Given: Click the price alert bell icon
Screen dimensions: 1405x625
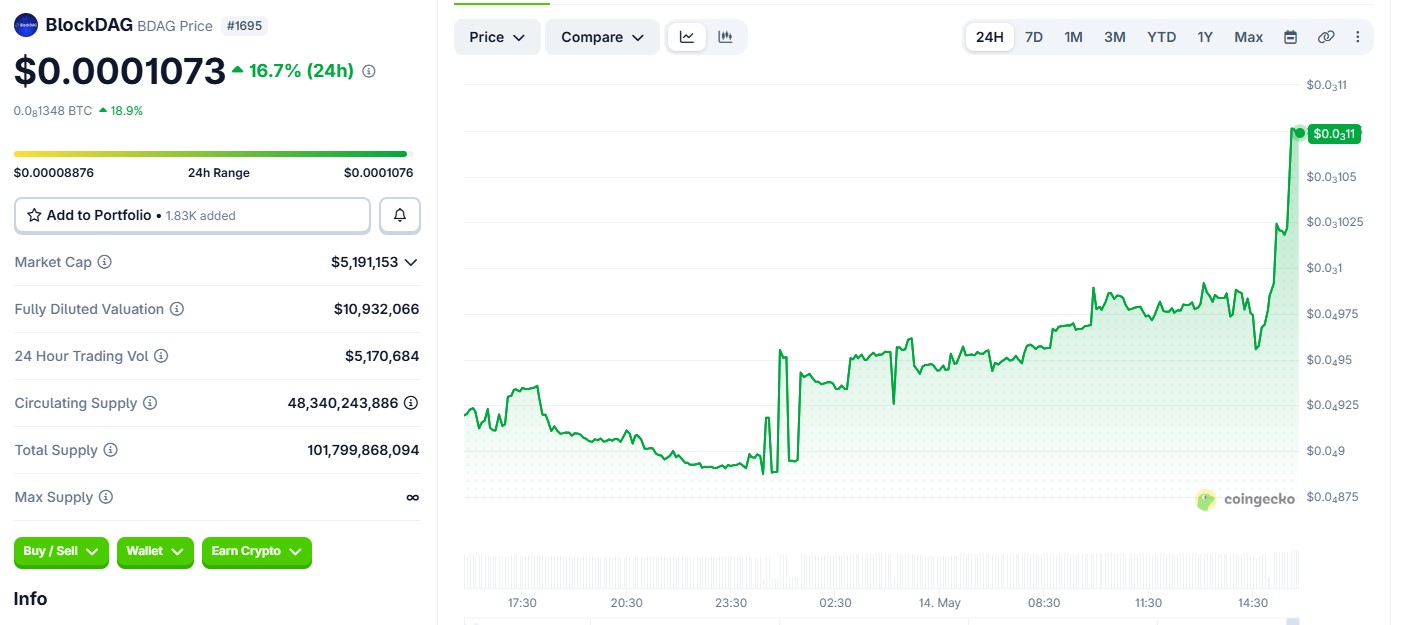Looking at the screenshot, I should [x=400, y=215].
